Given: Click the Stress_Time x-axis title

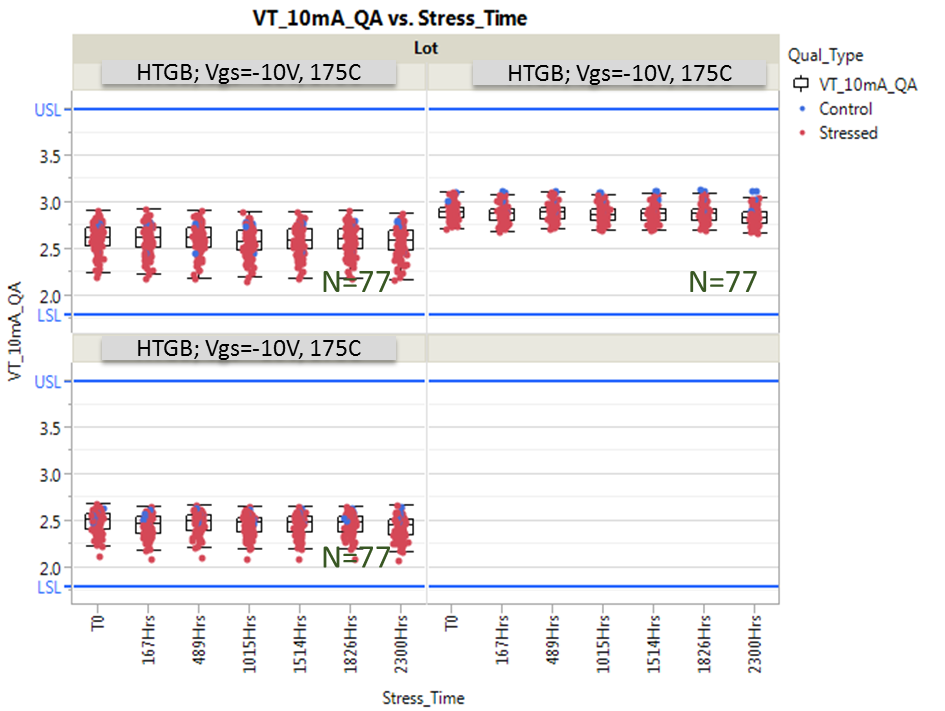Looking at the screenshot, I should tap(423, 697).
